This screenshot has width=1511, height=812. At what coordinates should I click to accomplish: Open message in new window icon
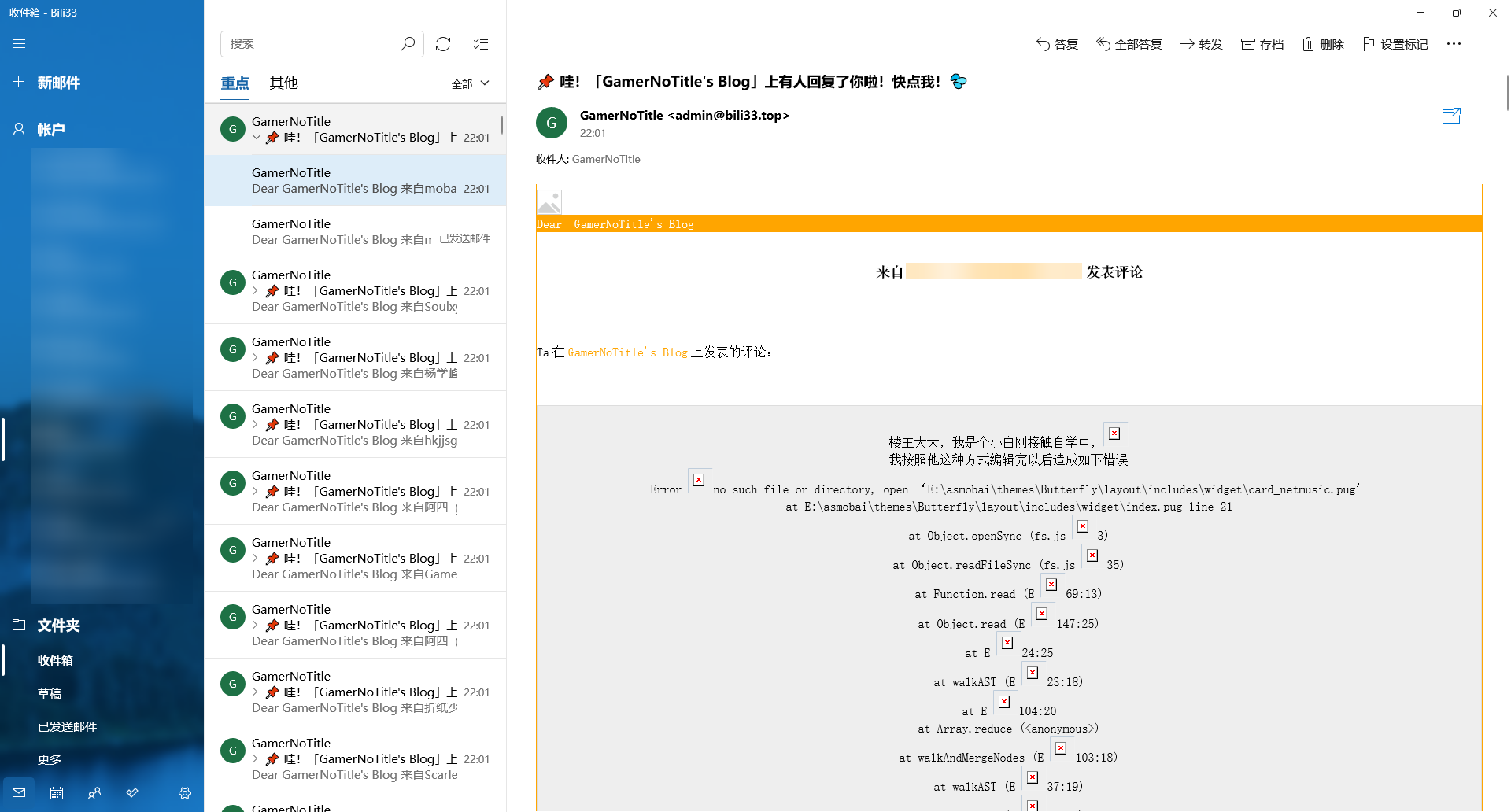(1450, 116)
